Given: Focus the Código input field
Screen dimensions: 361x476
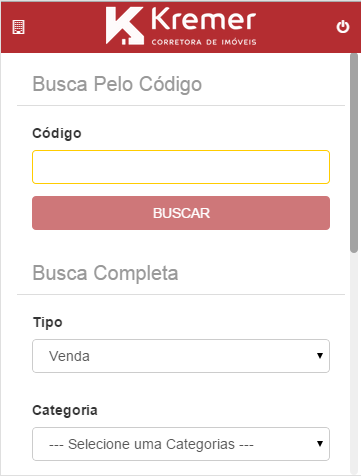Looking at the screenshot, I should [181, 167].
